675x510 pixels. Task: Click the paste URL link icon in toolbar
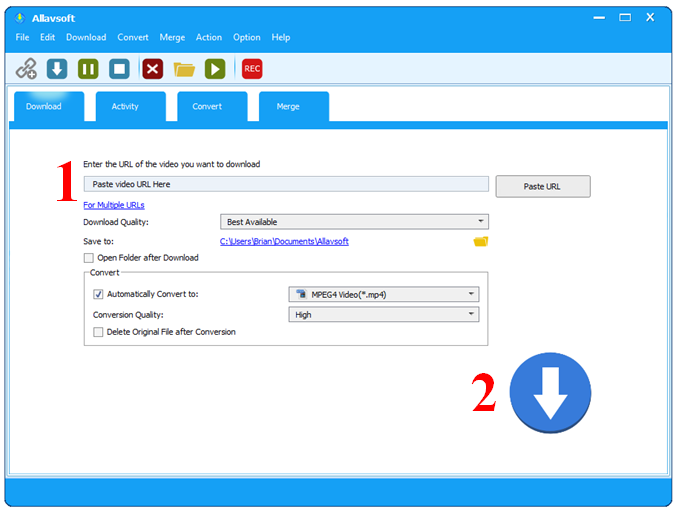coord(27,69)
